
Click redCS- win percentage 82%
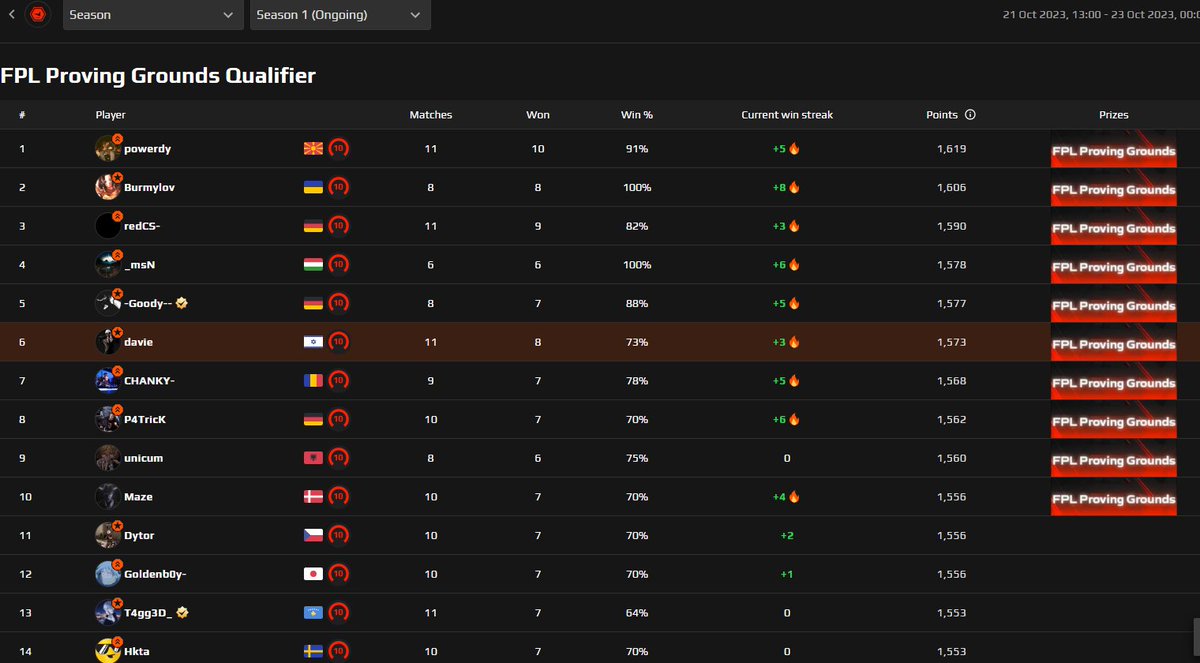point(637,226)
